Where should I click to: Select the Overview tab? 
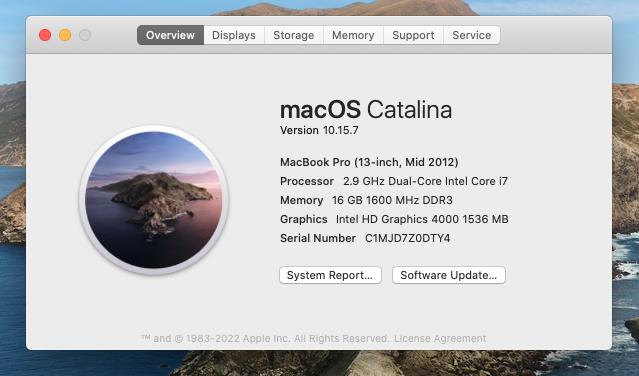tap(170, 35)
